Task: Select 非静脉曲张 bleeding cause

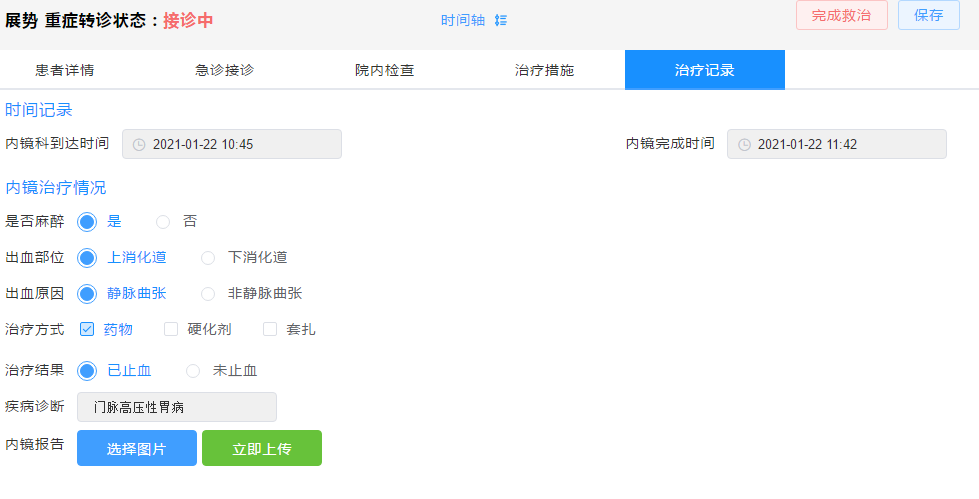Action: (x=208, y=294)
